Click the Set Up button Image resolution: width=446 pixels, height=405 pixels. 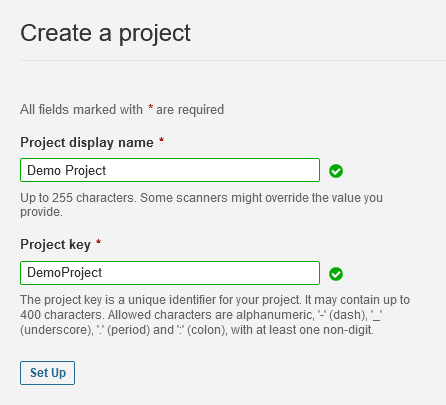coord(47,373)
